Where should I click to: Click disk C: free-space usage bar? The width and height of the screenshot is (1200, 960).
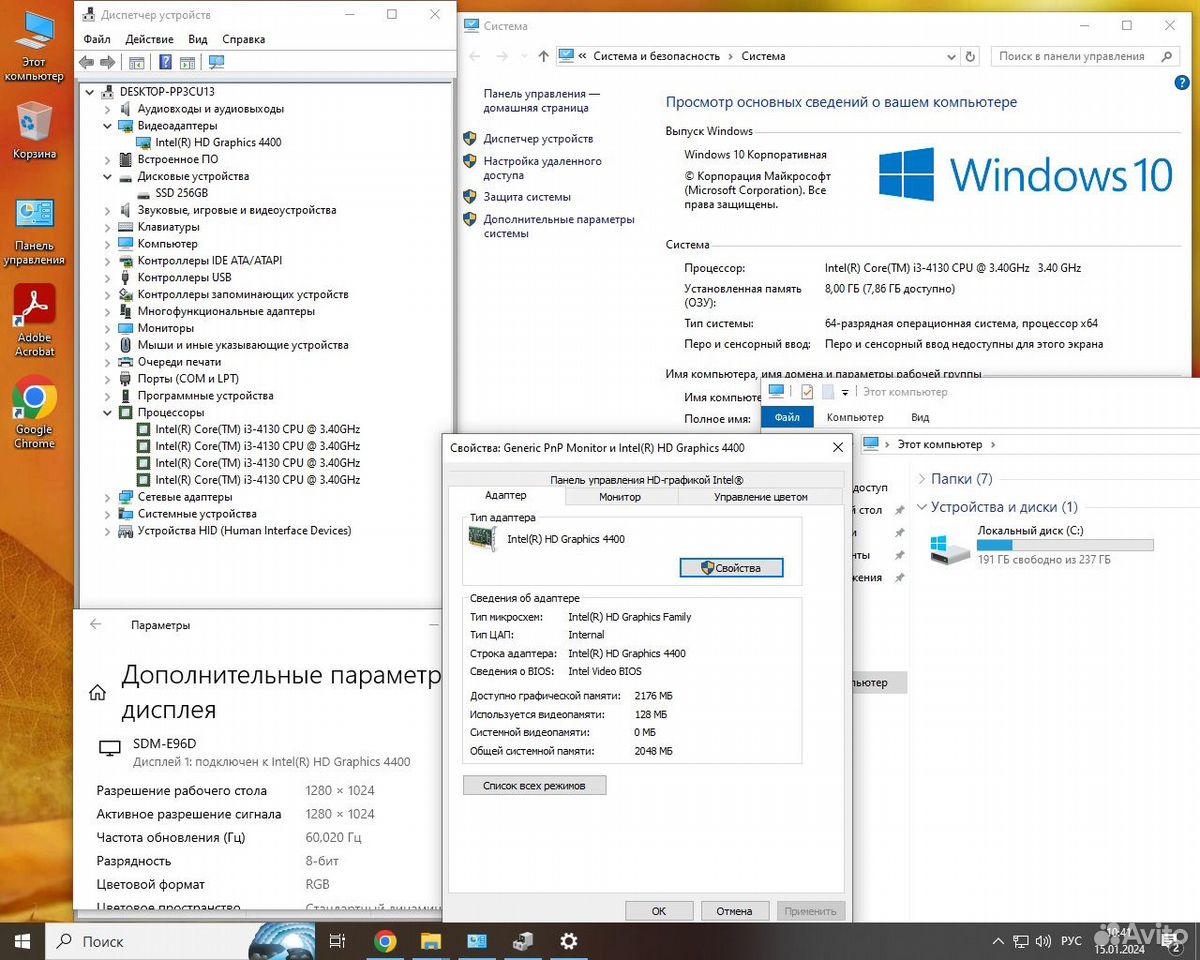[x=1065, y=545]
